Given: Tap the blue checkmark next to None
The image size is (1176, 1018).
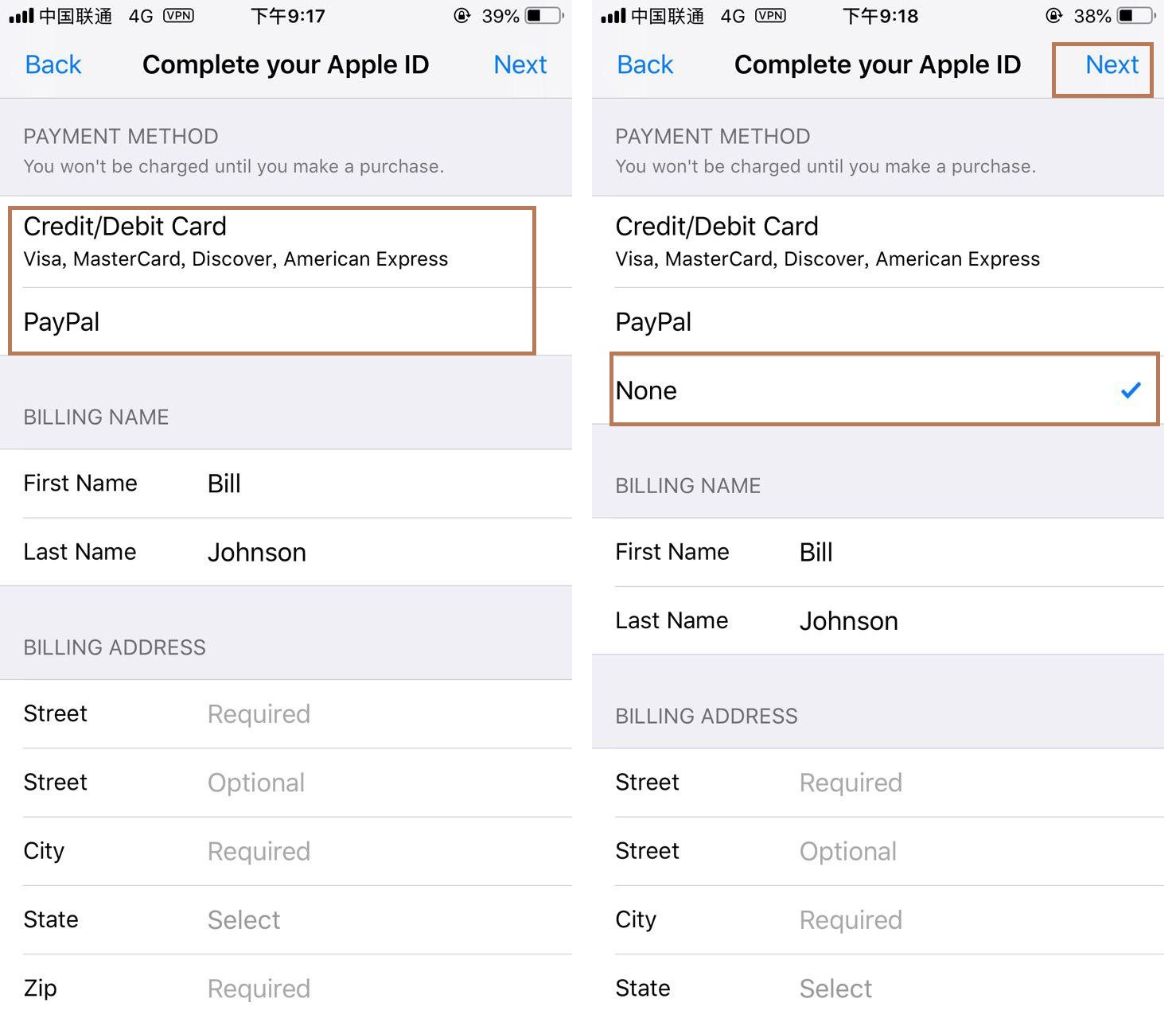Looking at the screenshot, I should (1130, 390).
